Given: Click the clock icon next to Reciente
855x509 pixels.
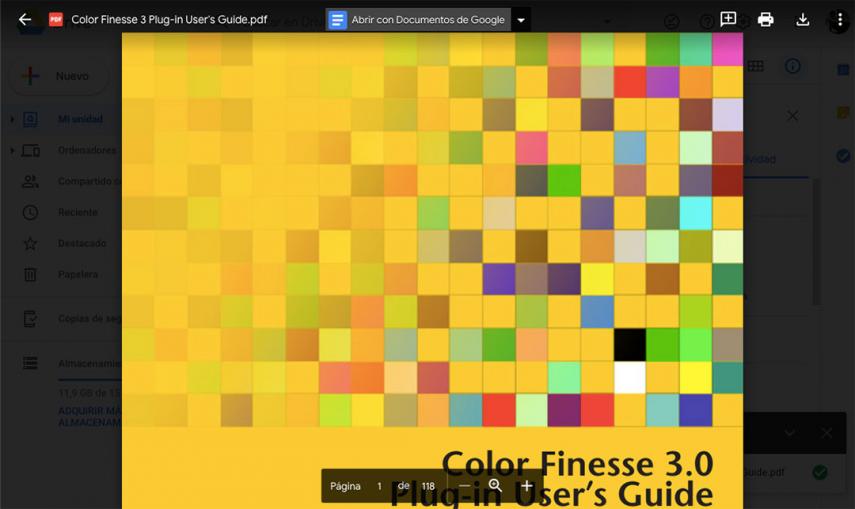Looking at the screenshot, I should click(x=30, y=212).
